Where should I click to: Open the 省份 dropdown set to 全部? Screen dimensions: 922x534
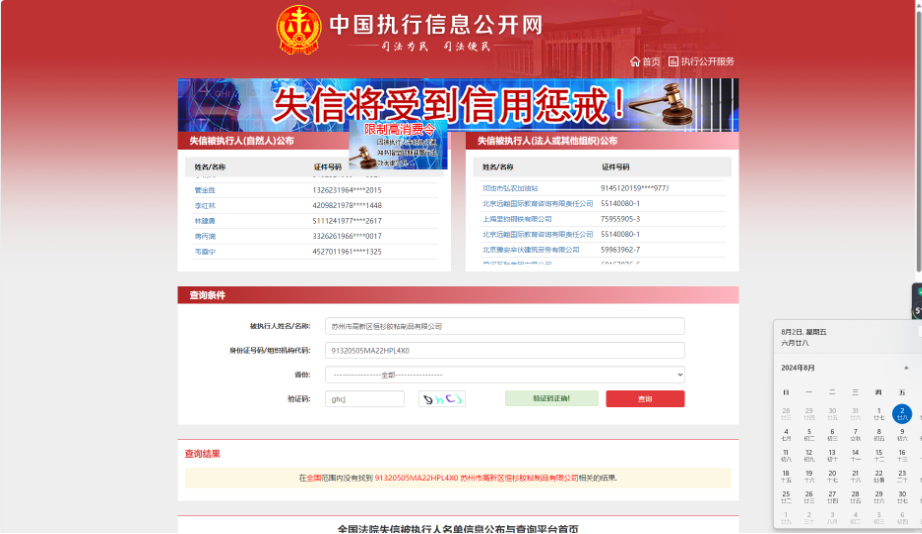pyautogui.click(x=505, y=375)
